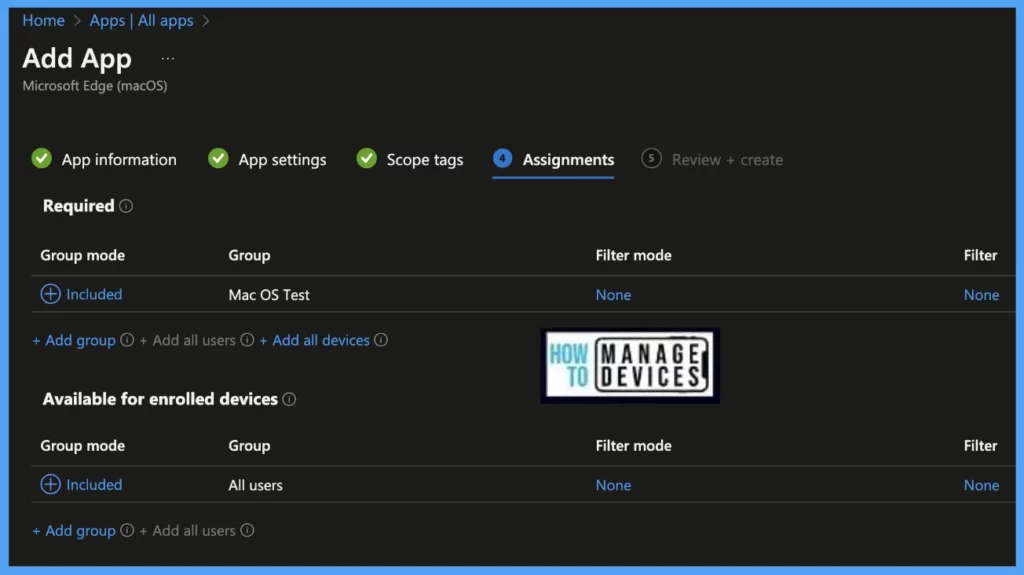Edit Filter None for Mac OS Test row

coord(981,295)
